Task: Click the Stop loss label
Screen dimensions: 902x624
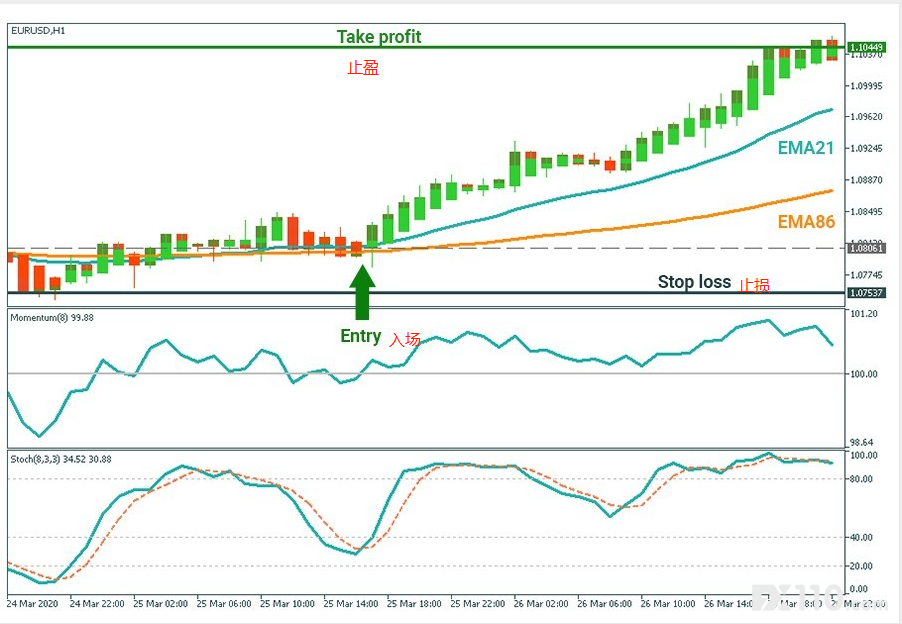Action: click(x=694, y=282)
